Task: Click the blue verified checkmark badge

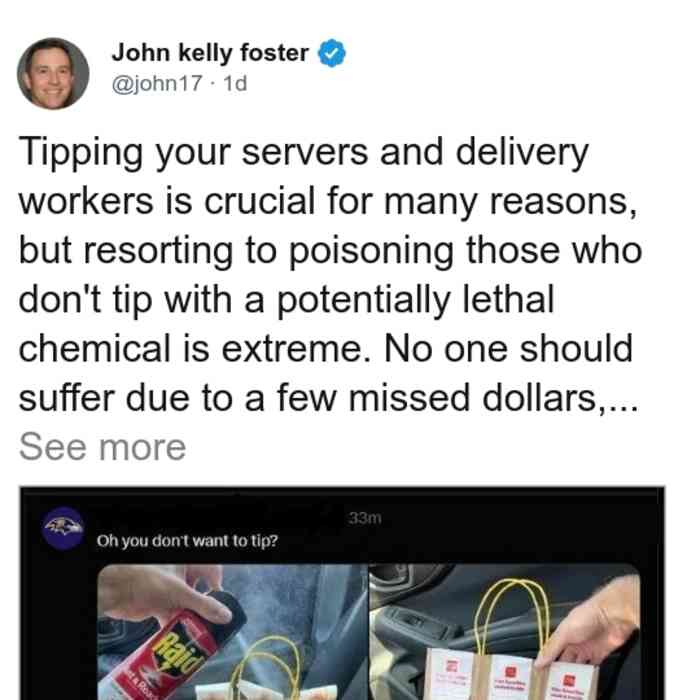Action: pos(331,53)
